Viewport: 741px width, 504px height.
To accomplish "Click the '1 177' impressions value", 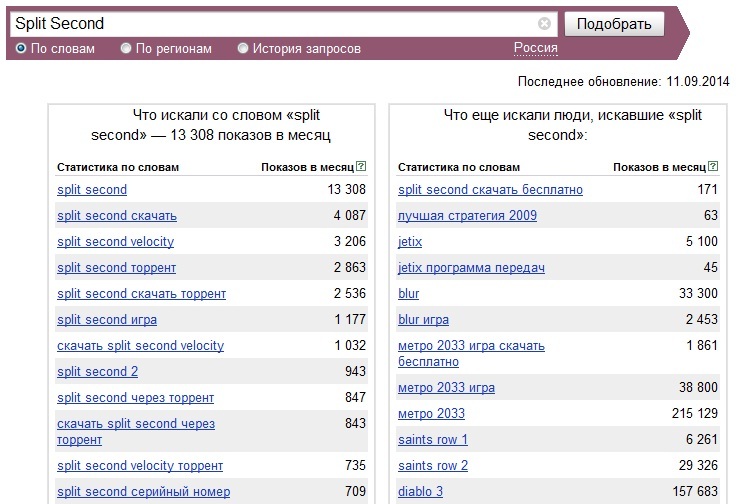I will pos(350,320).
